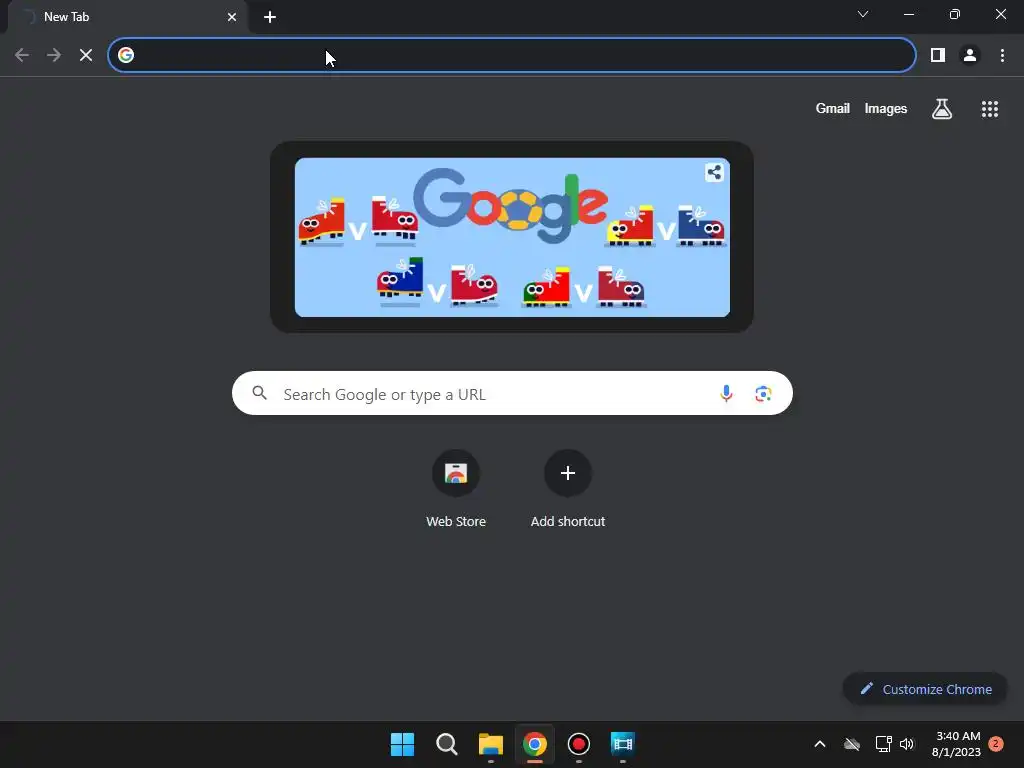Click the Web Store label
The image size is (1024, 768).
[456, 521]
